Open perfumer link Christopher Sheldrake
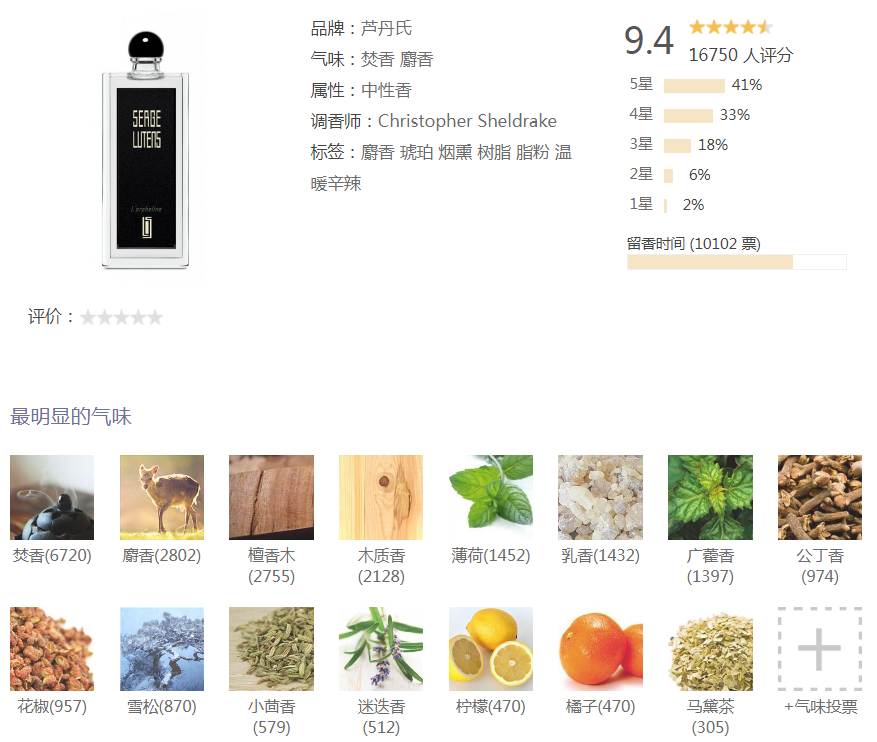Viewport: 877px width, 742px height. 467,121
